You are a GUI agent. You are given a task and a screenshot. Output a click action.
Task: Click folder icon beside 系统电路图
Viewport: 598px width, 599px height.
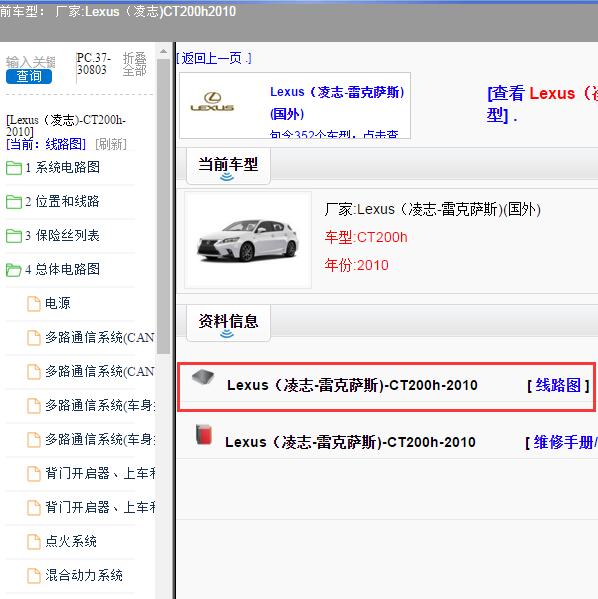[14, 168]
